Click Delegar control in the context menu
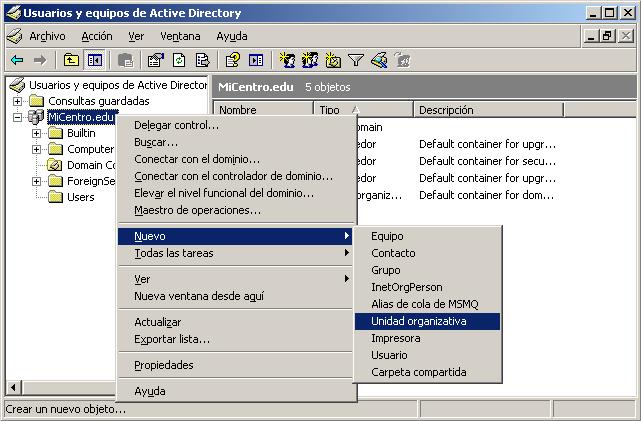This screenshot has width=641, height=421. [x=176, y=125]
